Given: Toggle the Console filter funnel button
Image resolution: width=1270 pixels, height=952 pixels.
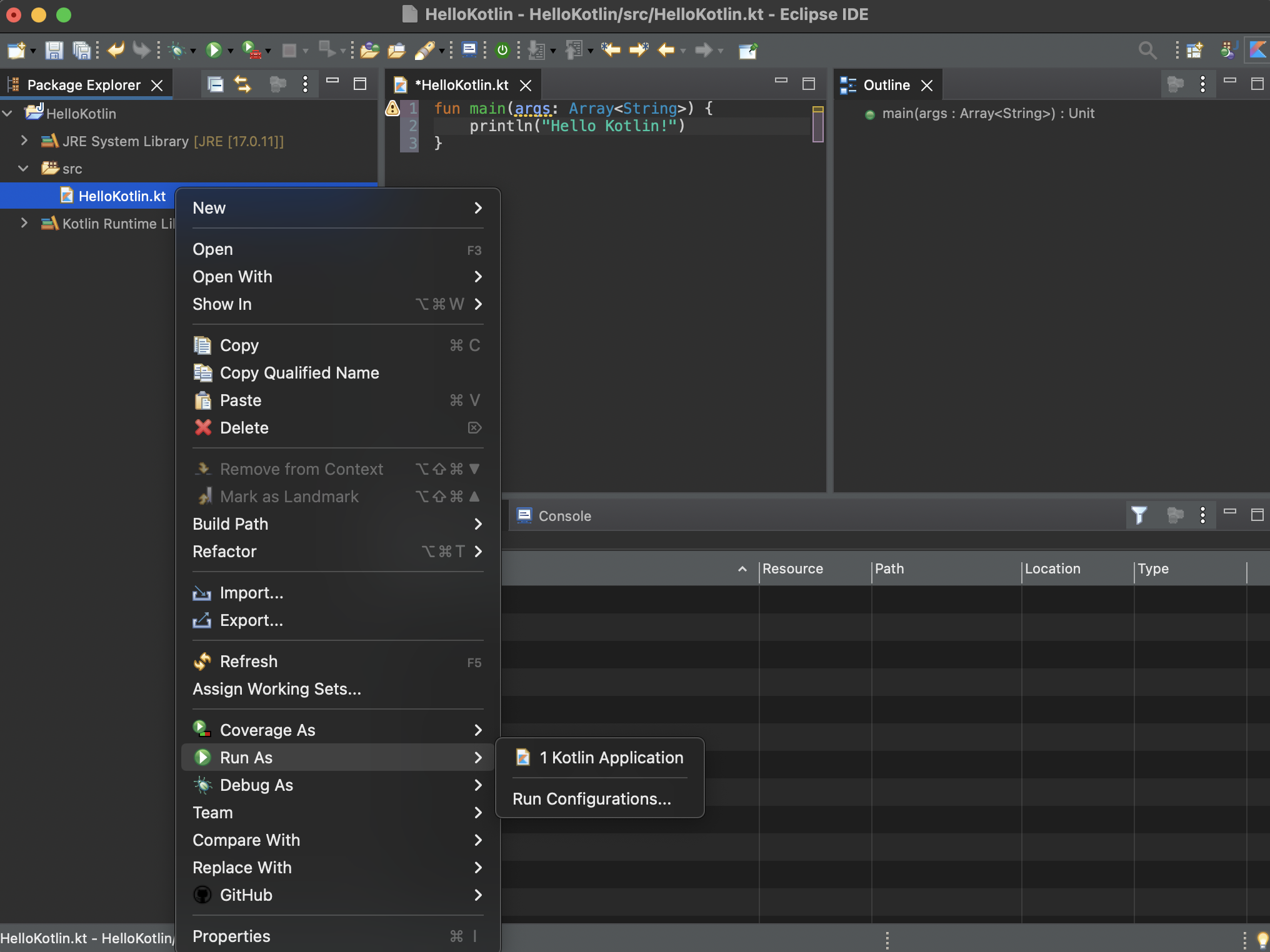Looking at the screenshot, I should pyautogui.click(x=1139, y=515).
